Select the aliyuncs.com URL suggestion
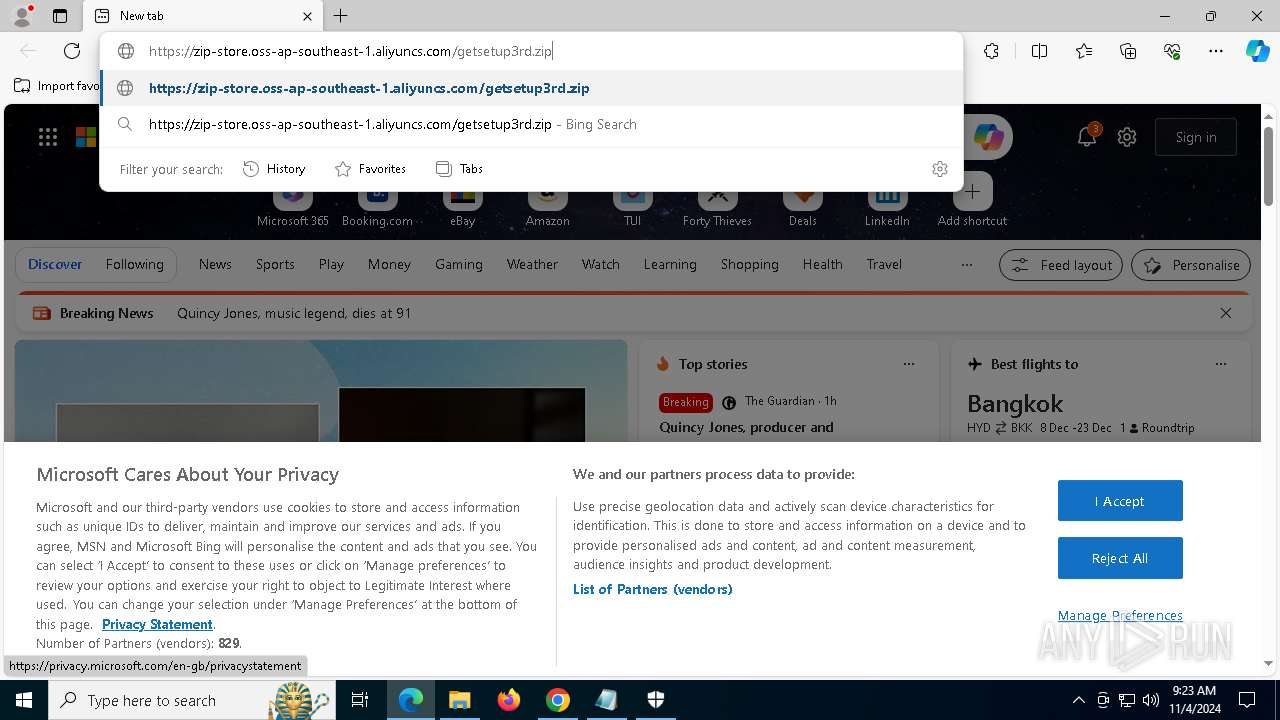Viewport: 1280px width, 720px height. (531, 88)
